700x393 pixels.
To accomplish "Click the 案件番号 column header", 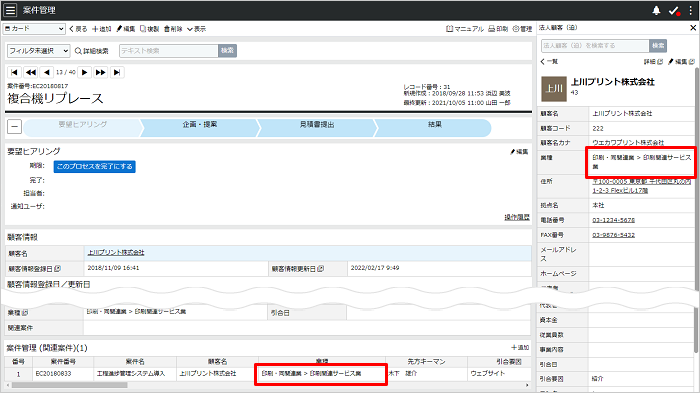I will click(63, 361).
